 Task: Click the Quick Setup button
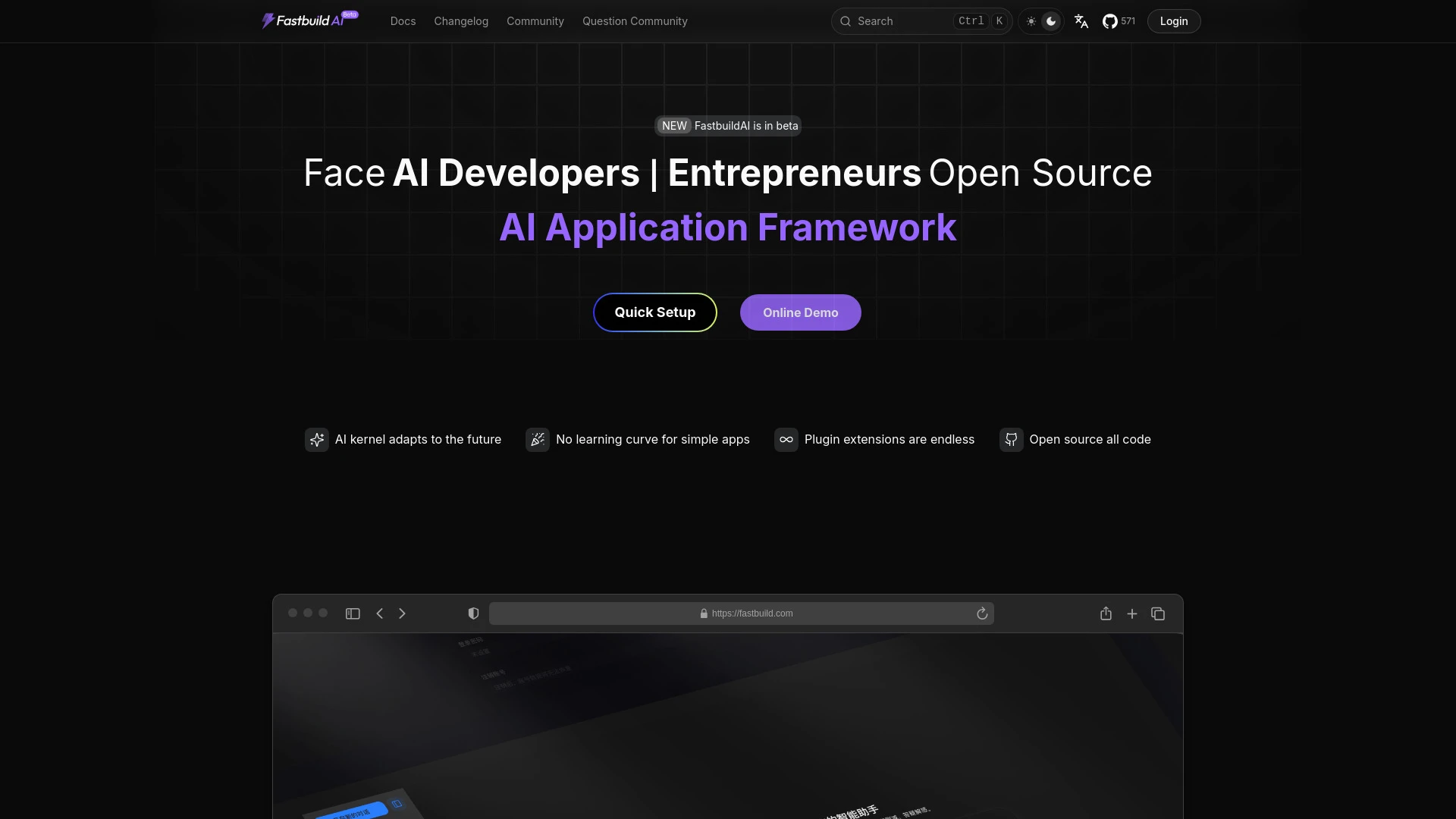pos(654,312)
